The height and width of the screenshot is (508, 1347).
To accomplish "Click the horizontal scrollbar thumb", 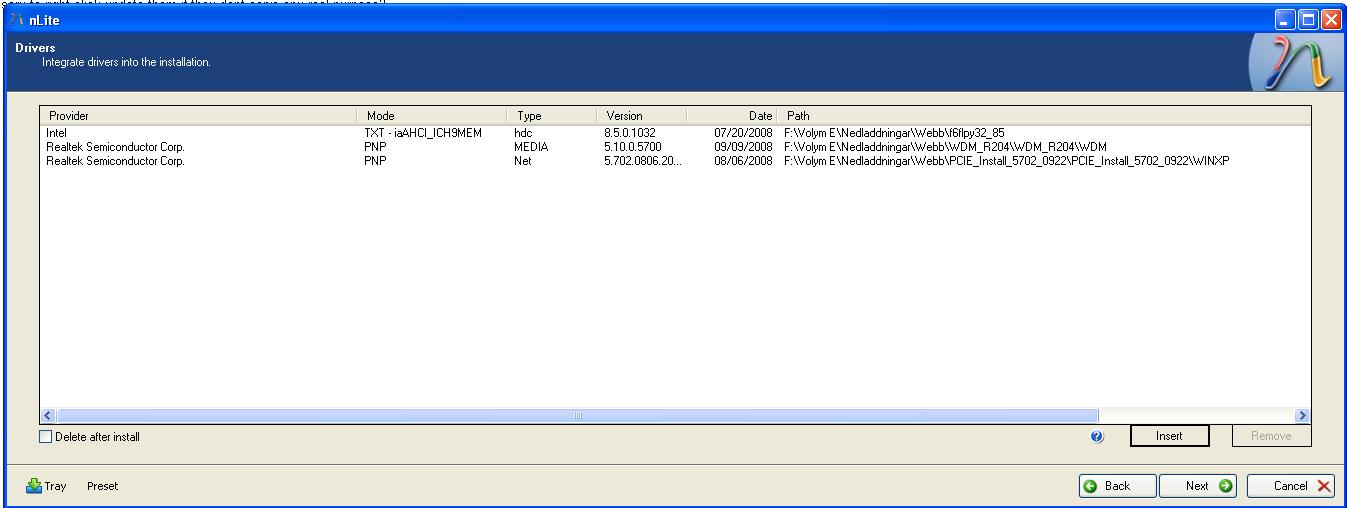I will tap(577, 415).
